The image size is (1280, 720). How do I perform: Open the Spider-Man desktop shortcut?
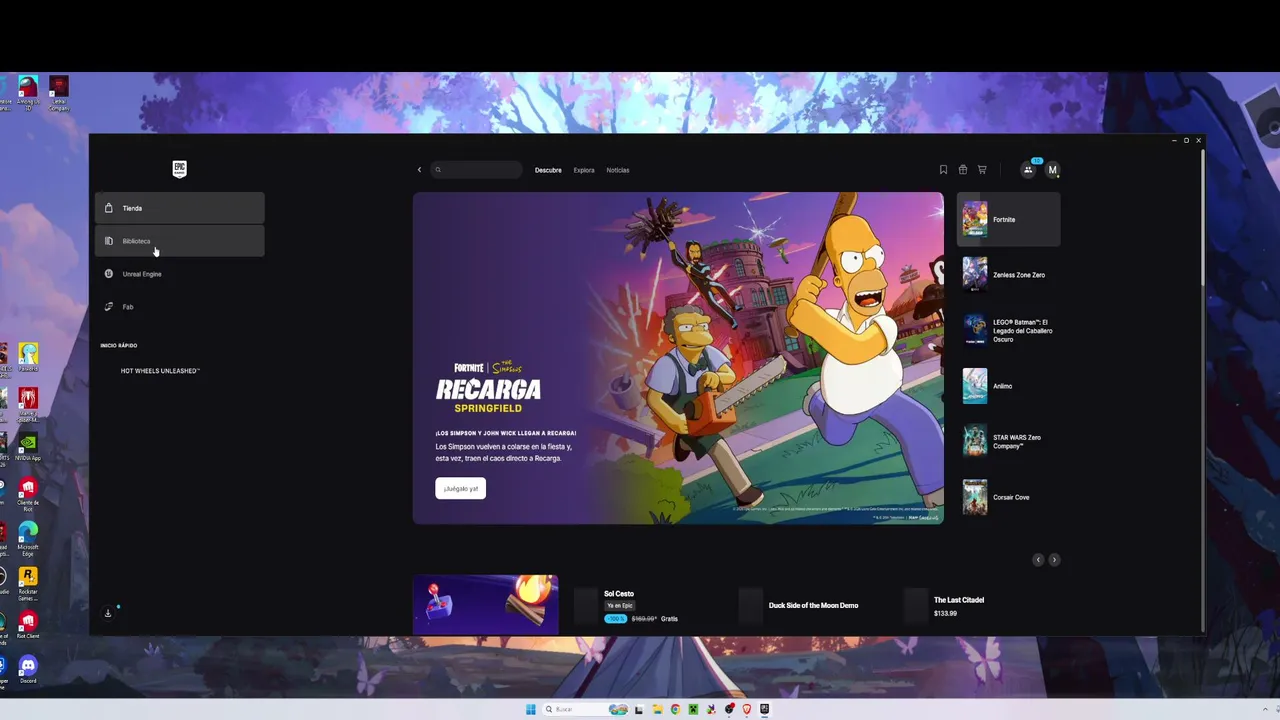point(28,402)
